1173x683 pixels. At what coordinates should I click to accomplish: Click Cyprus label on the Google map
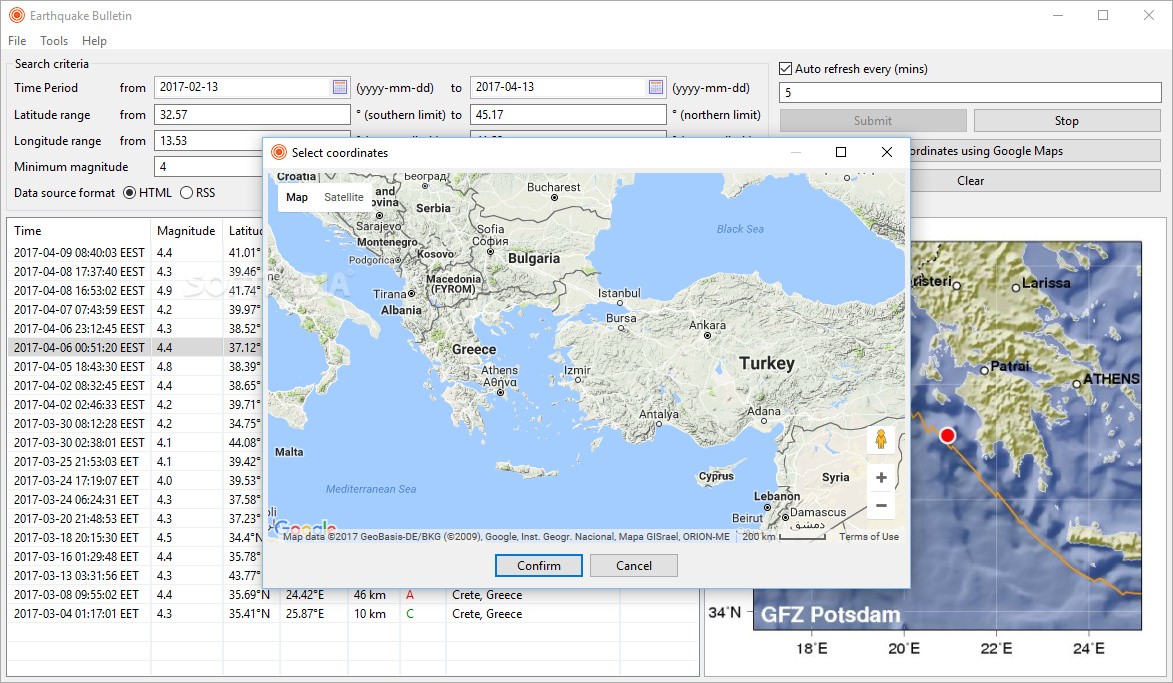coord(716,476)
